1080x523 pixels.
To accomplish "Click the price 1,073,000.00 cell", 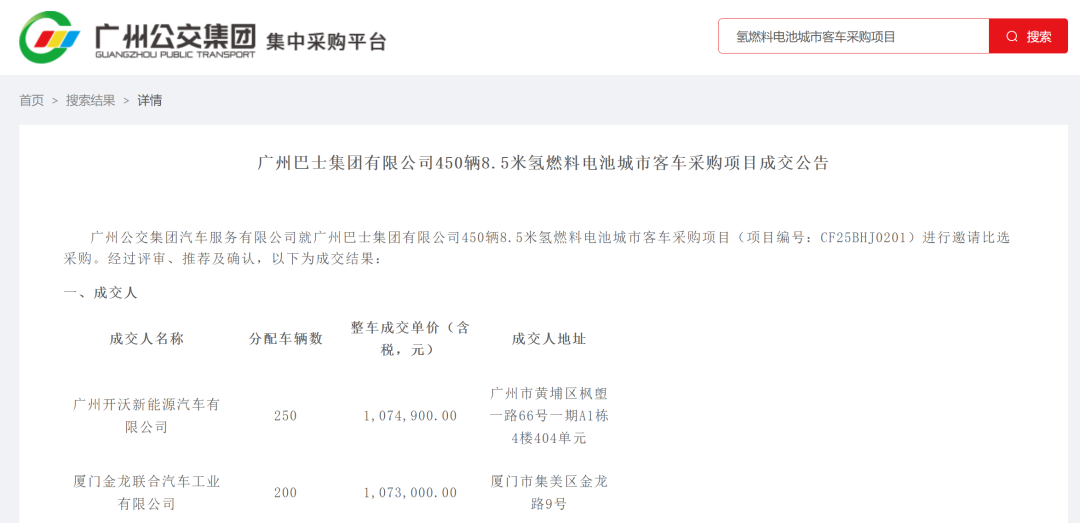I will [x=410, y=493].
